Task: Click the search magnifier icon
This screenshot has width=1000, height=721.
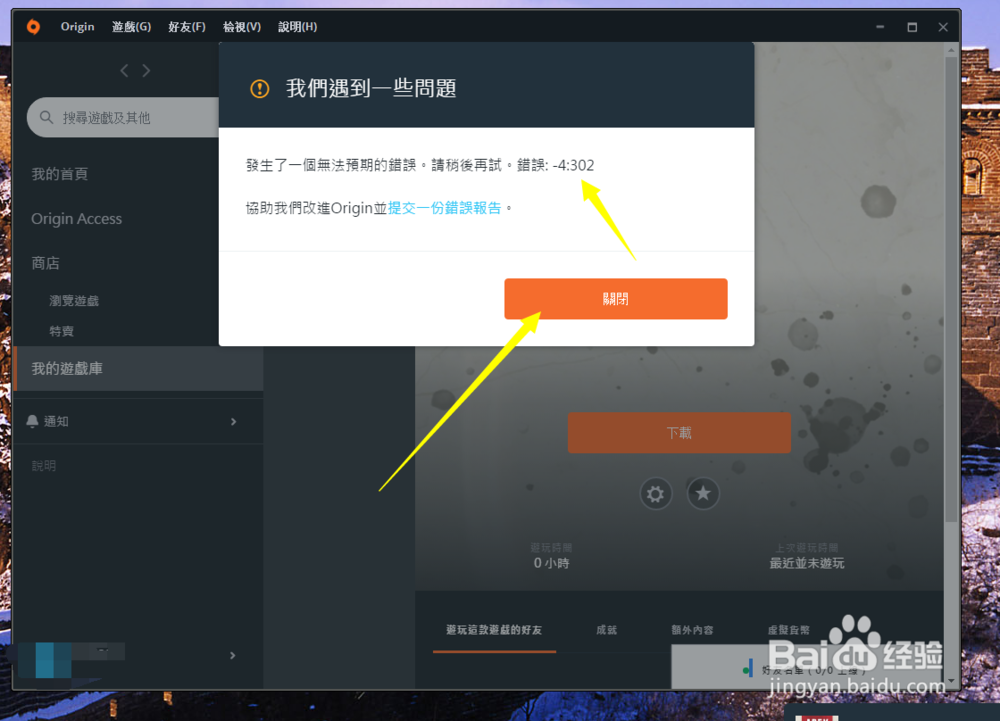Action: point(44,116)
